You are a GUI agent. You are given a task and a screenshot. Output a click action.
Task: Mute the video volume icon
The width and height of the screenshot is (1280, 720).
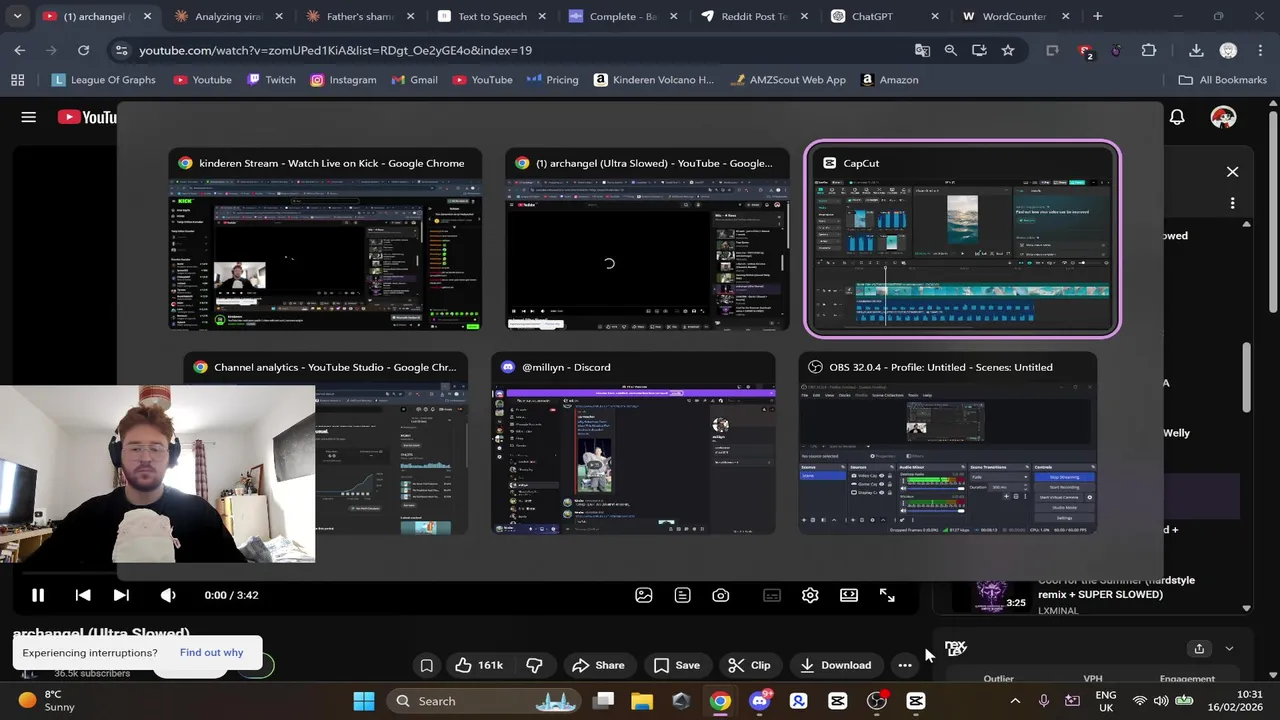[168, 595]
